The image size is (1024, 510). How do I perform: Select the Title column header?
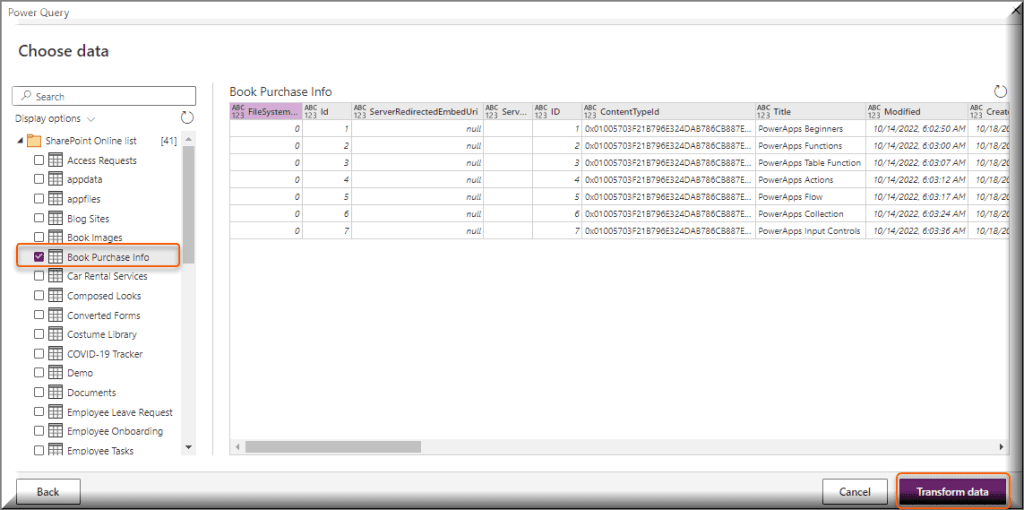pos(810,111)
